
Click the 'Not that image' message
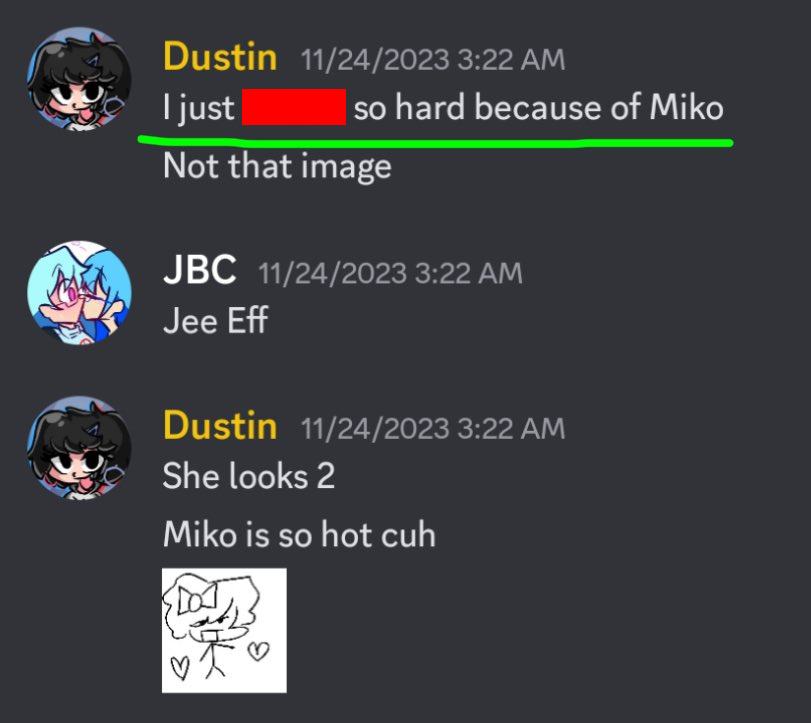click(277, 167)
